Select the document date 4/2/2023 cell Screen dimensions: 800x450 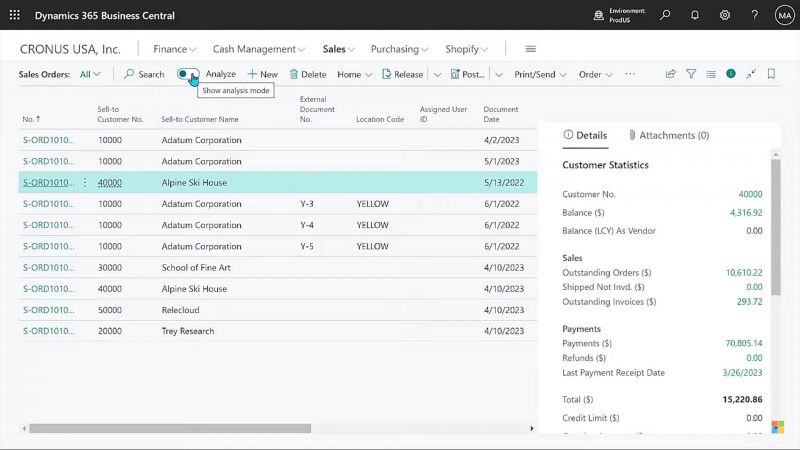(501, 140)
